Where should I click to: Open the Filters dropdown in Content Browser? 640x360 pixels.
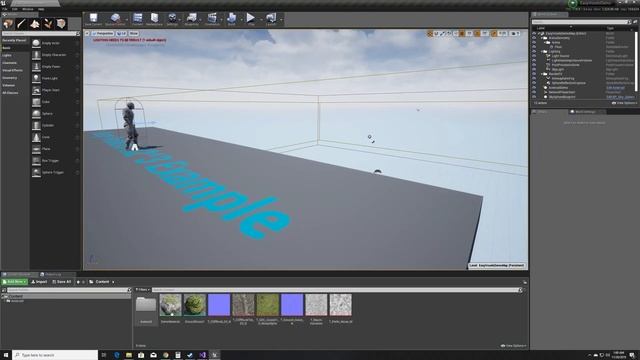click(142, 290)
